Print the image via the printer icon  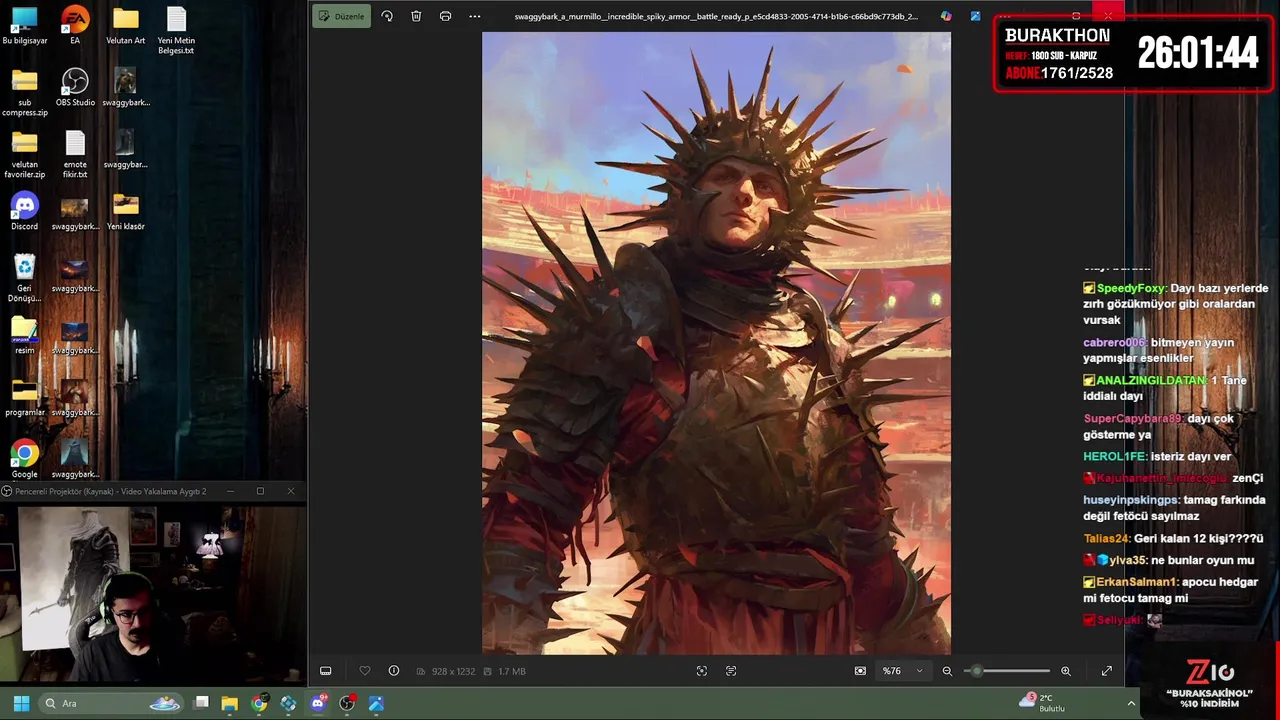(445, 16)
